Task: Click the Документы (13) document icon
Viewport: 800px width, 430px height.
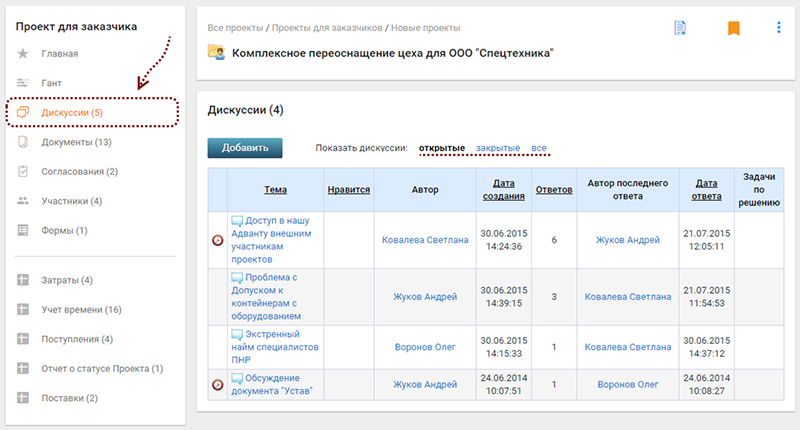Action: (x=23, y=142)
